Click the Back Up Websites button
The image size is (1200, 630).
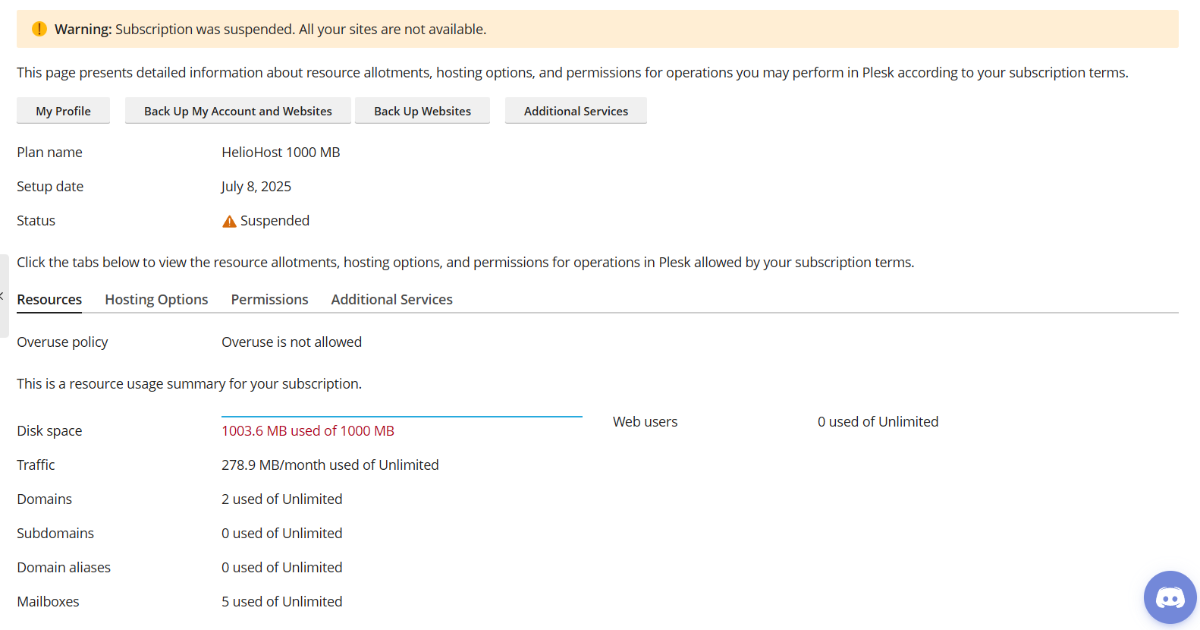[422, 111]
